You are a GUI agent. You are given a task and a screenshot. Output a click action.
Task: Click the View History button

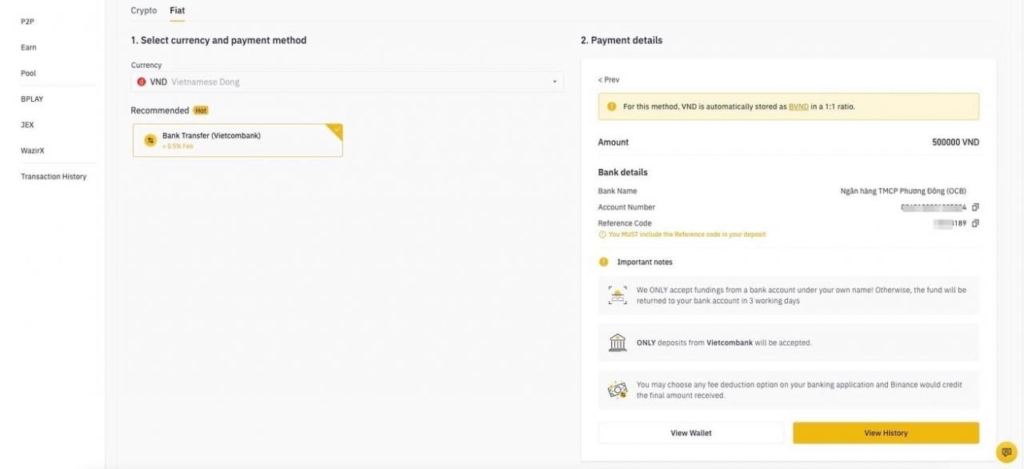coord(886,433)
